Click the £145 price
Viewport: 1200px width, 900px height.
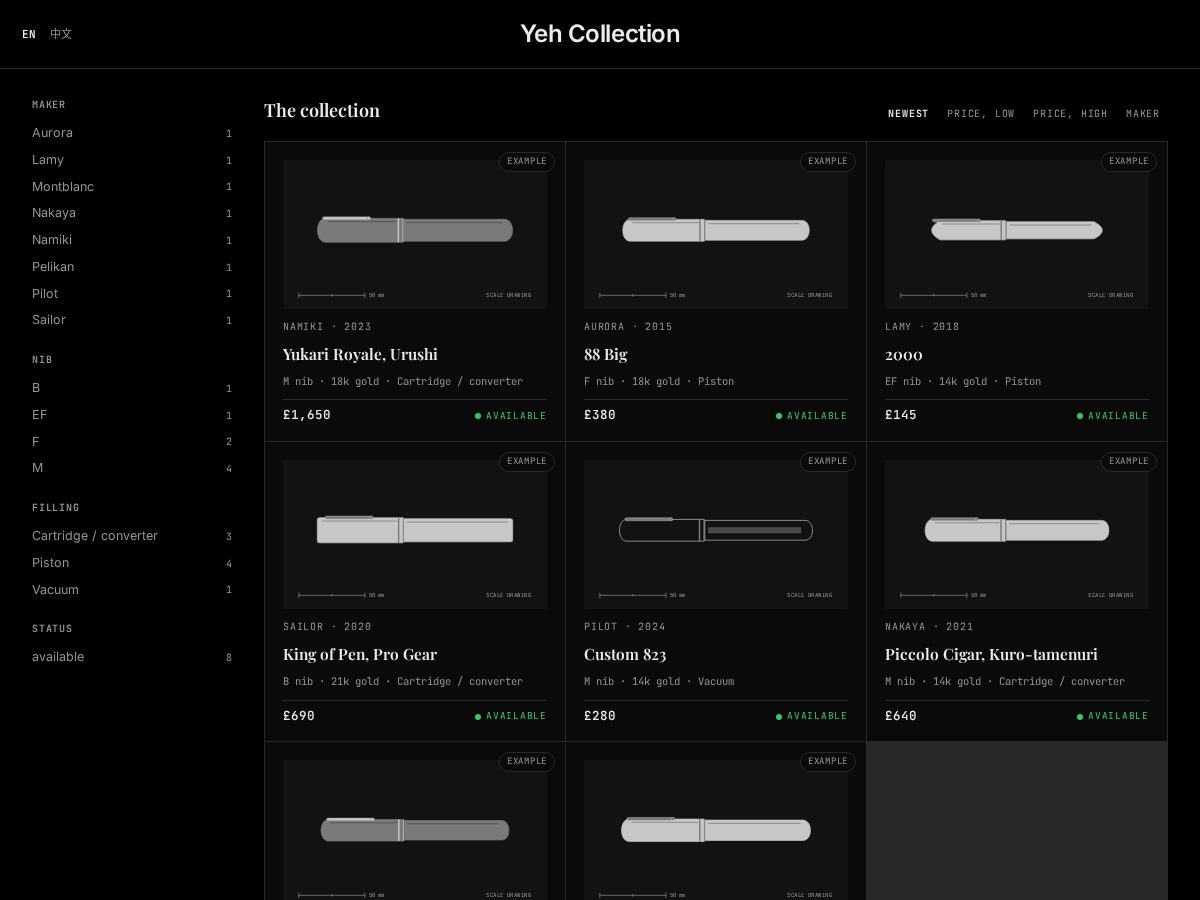coord(901,415)
